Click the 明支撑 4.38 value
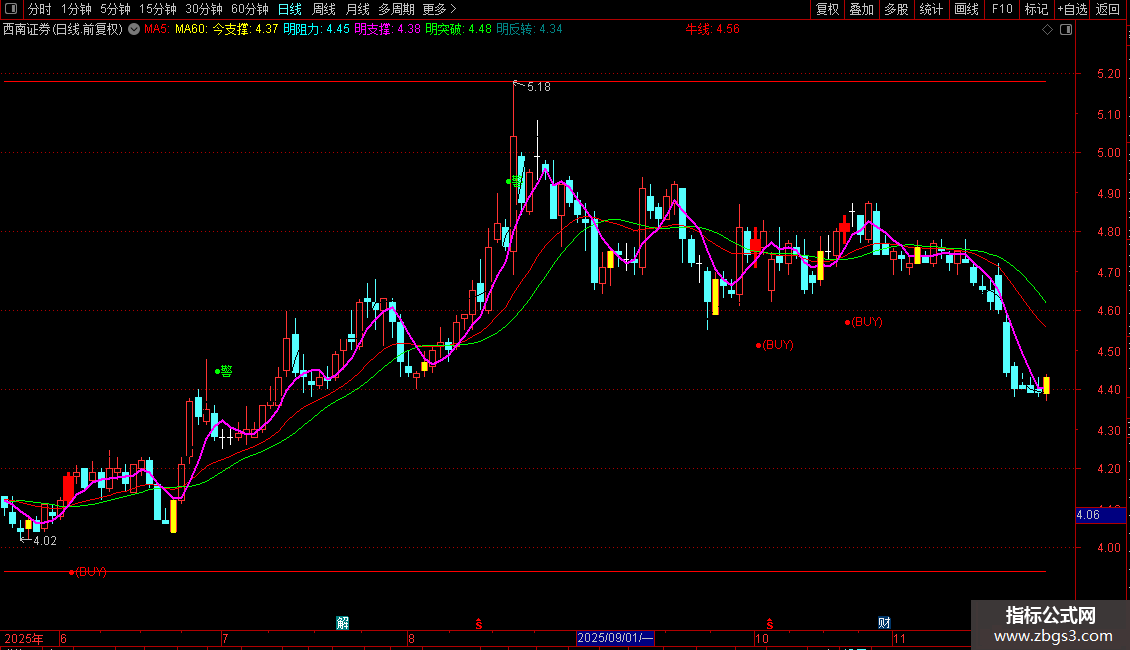Viewport: 1130px width, 650px height. point(388,29)
